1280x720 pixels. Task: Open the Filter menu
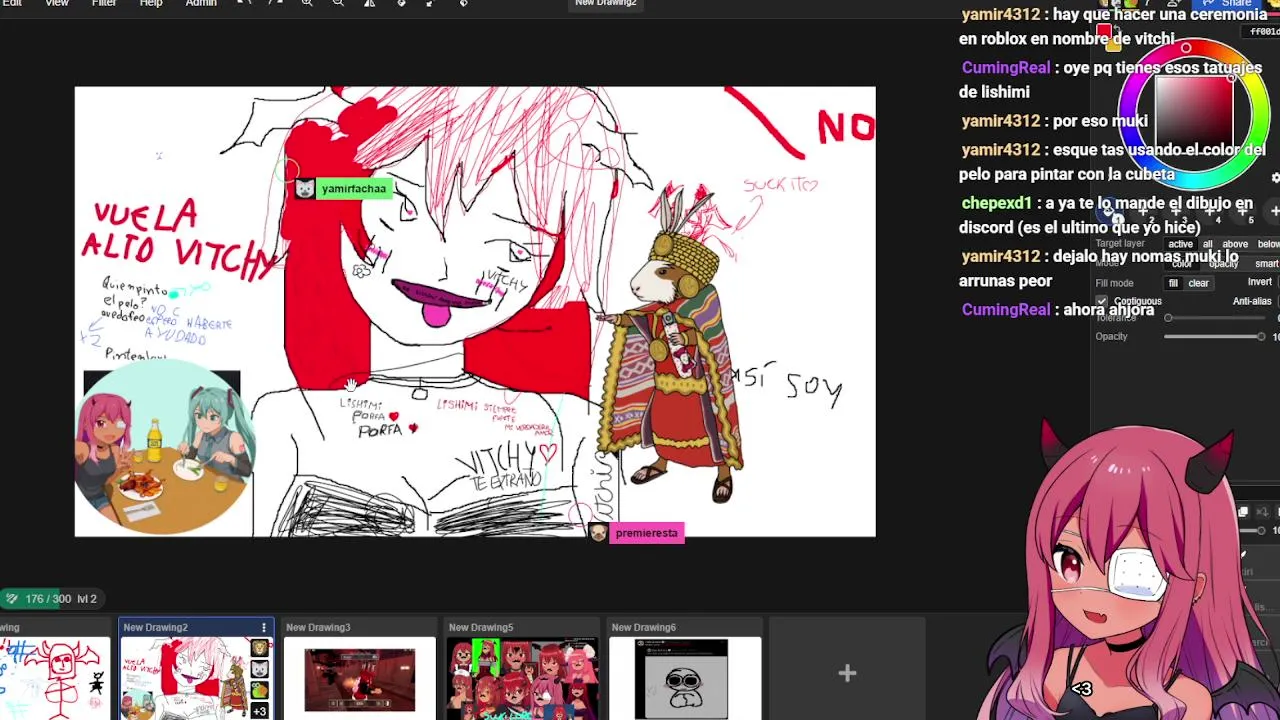pyautogui.click(x=104, y=3)
